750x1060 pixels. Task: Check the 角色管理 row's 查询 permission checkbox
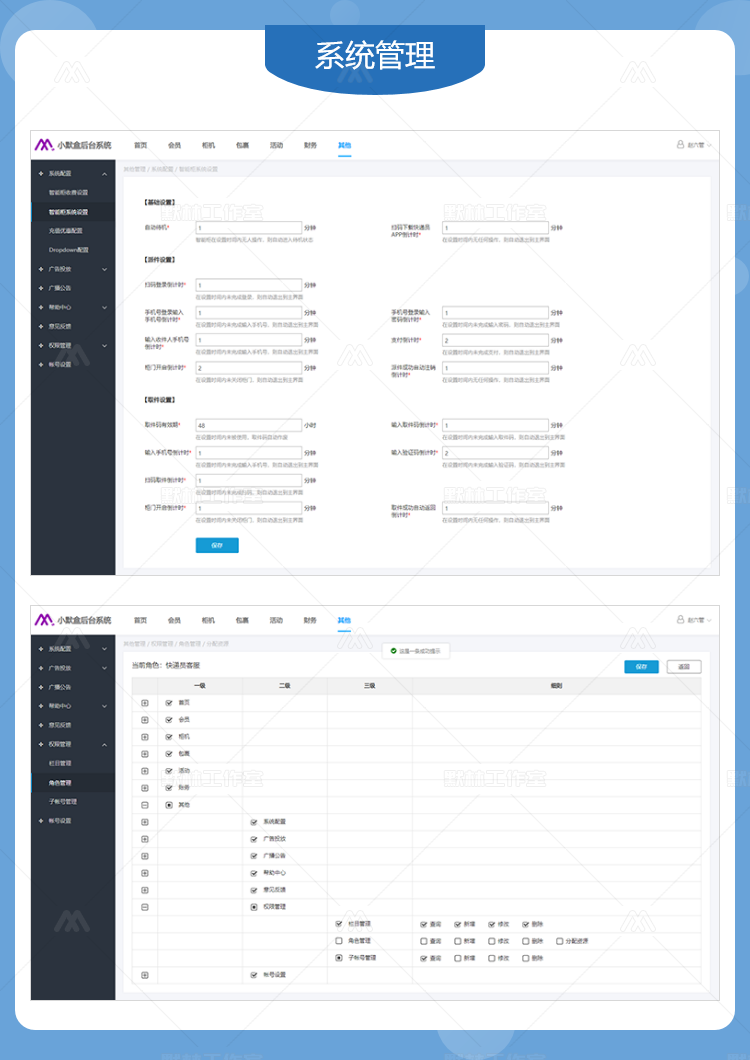click(424, 941)
